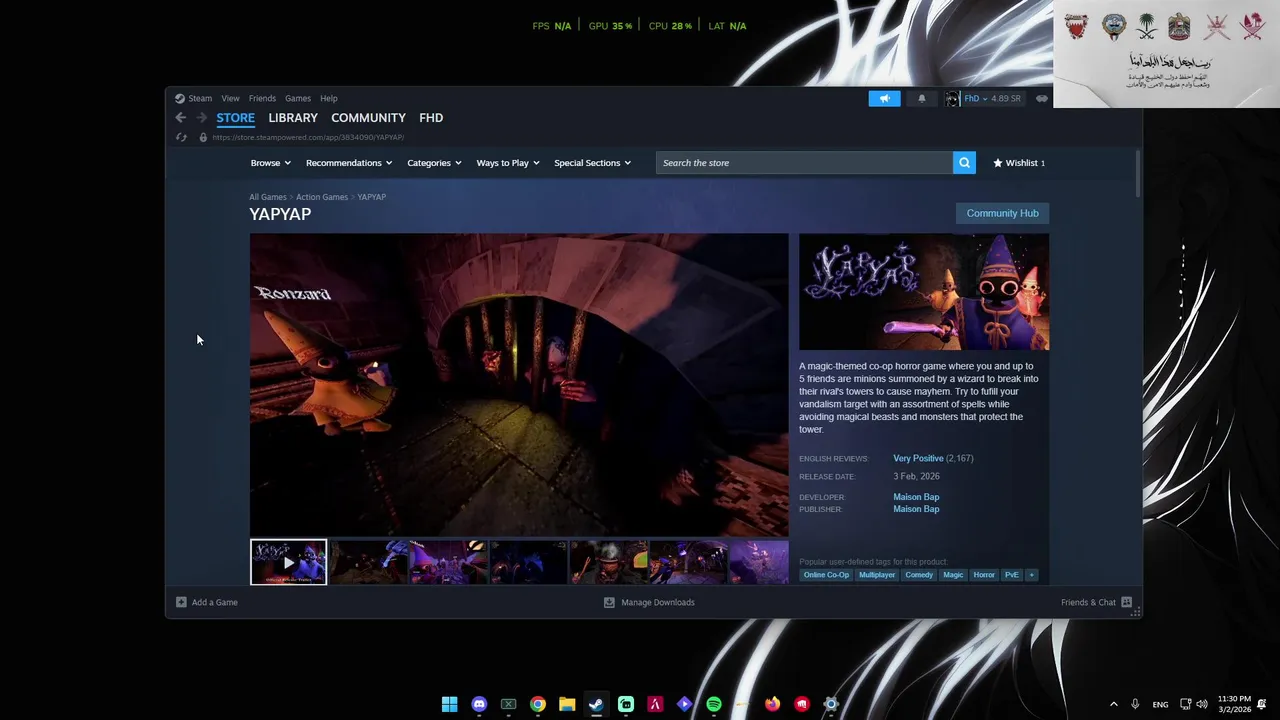Expand the Categories dropdown

tap(434, 163)
